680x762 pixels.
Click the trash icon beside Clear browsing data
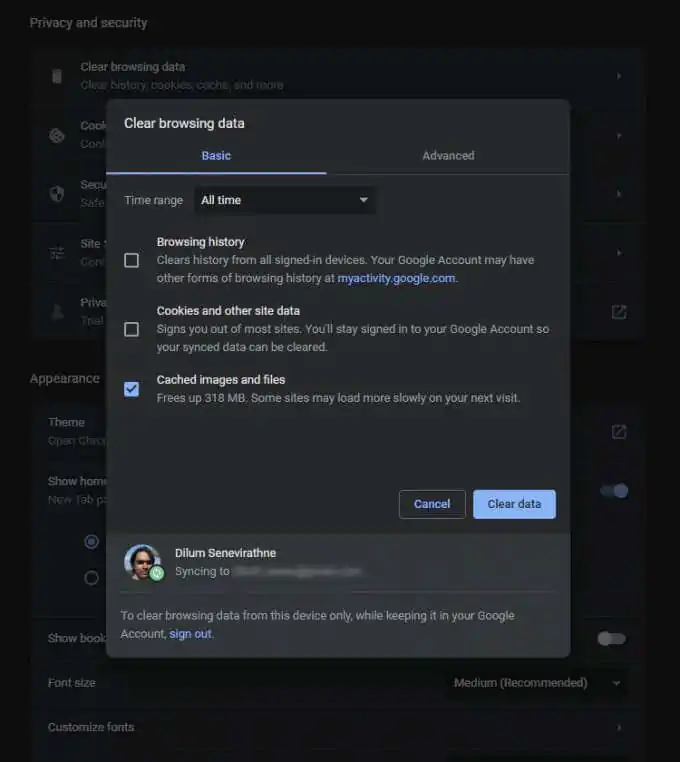tap(57, 76)
